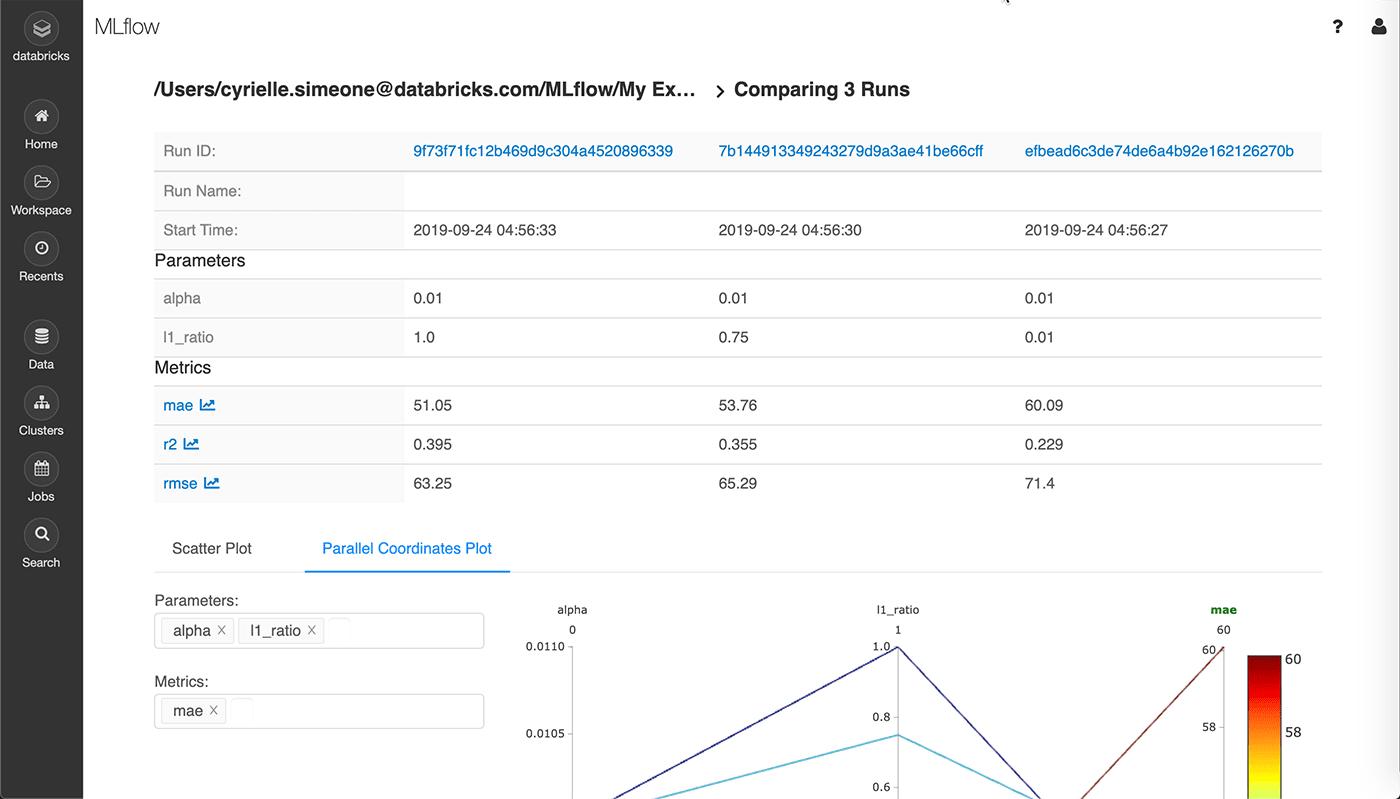Click the Databricks logo icon
Image resolution: width=1400 pixels, height=799 pixels.
coord(41,29)
